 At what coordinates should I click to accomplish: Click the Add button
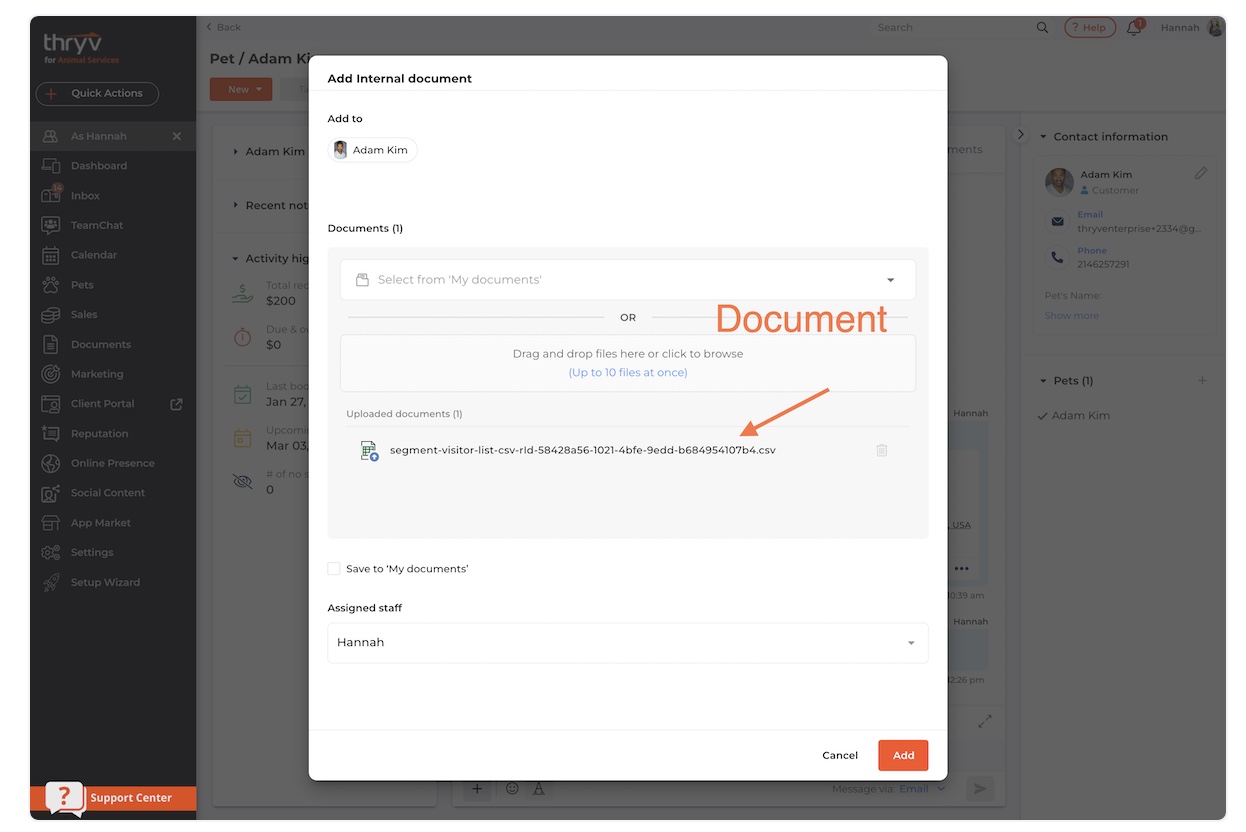902,755
